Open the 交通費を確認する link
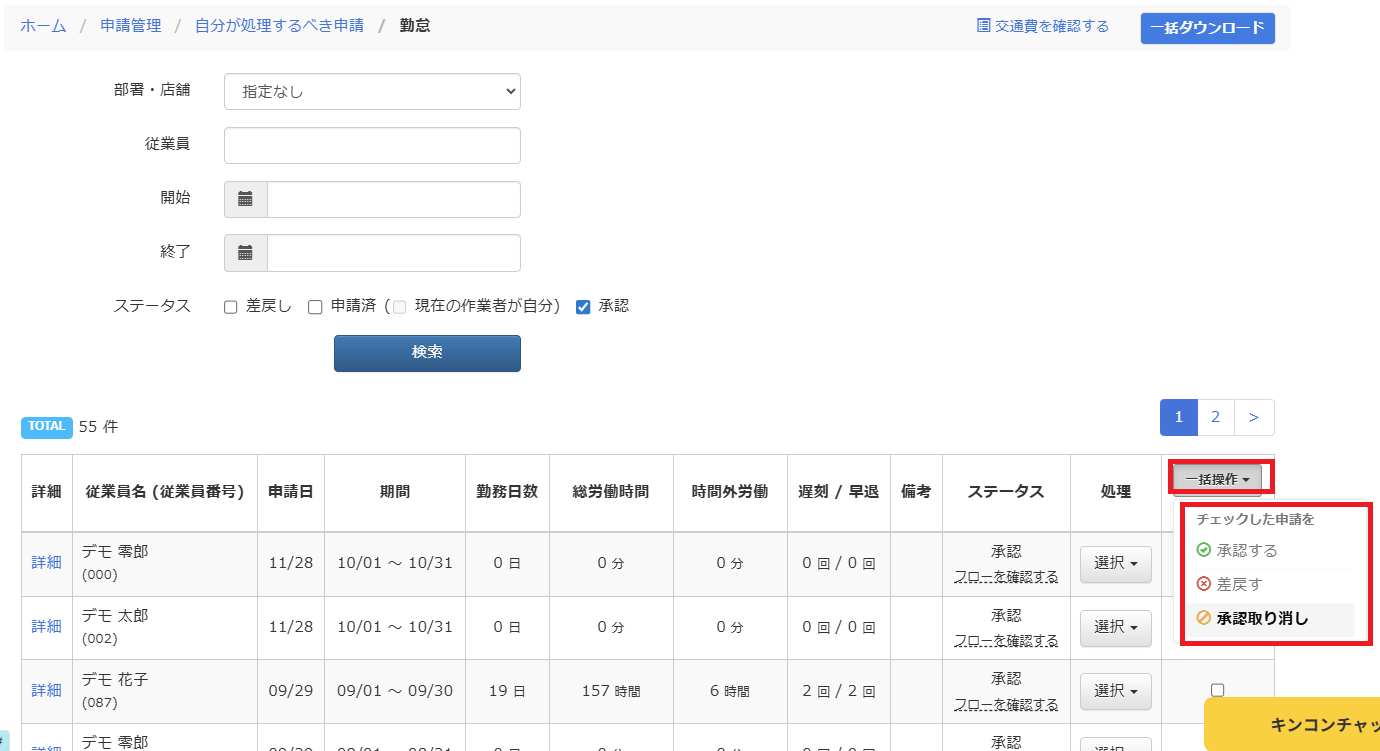Screen dimensions: 1380x751 click(1043, 26)
